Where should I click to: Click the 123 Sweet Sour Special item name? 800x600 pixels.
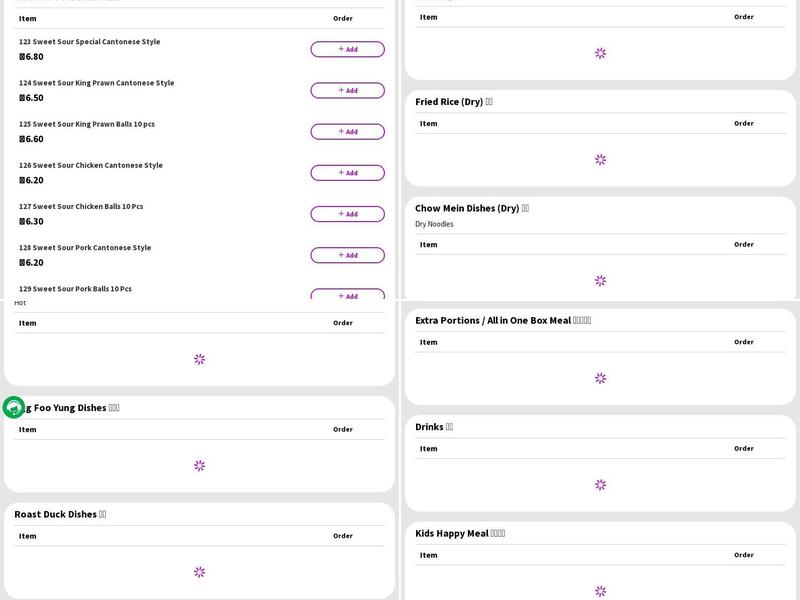point(89,42)
